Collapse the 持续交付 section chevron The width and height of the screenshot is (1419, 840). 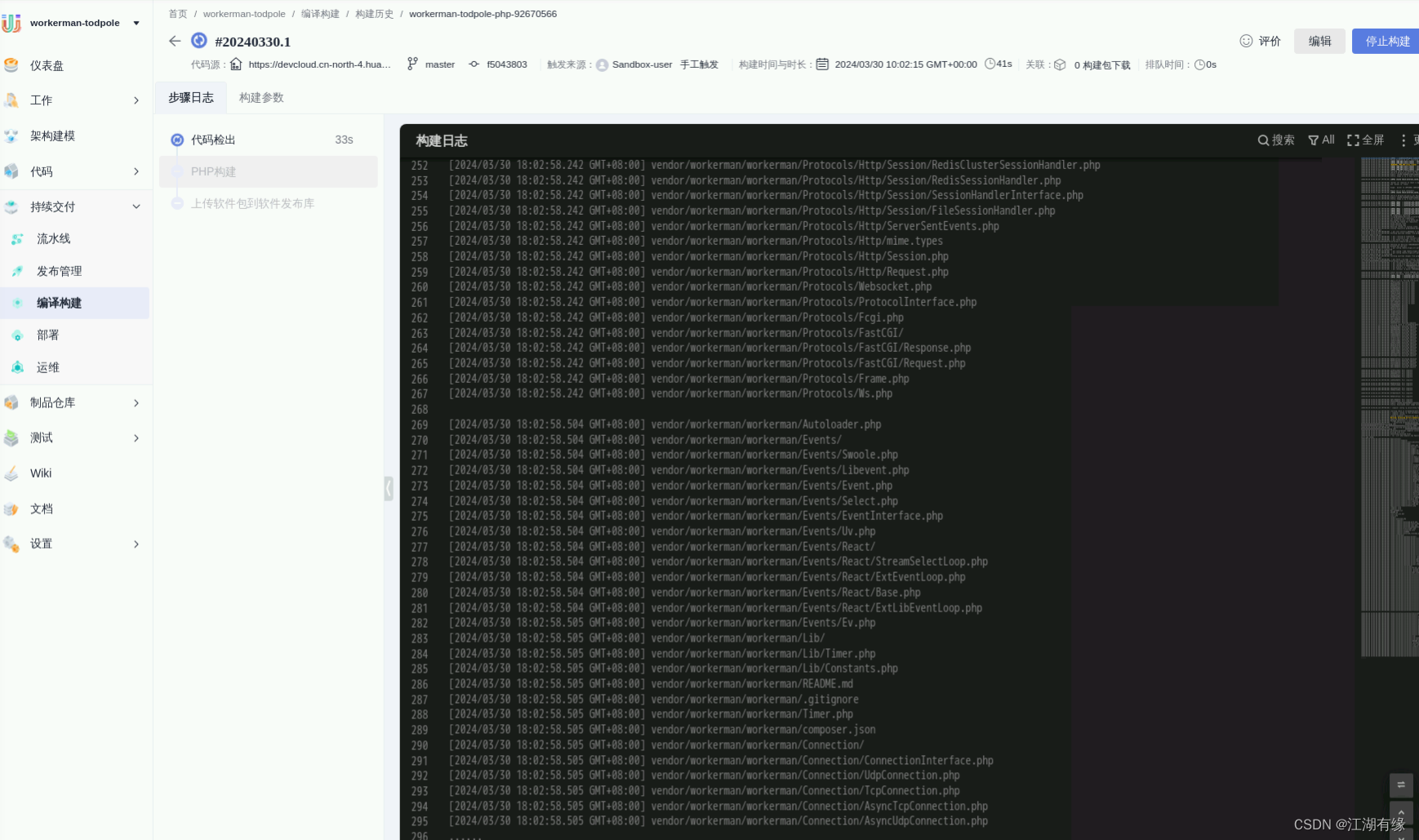pos(136,207)
